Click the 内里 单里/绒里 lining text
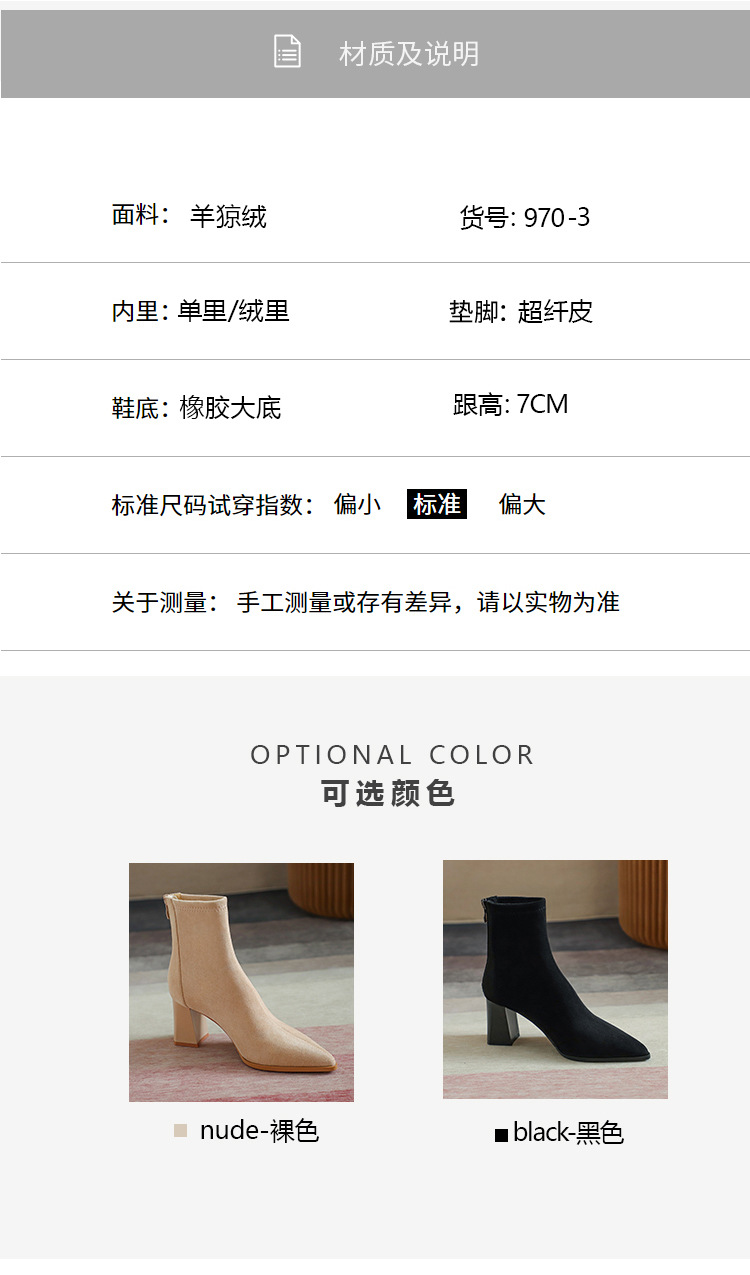This screenshot has height=1275, width=750. [200, 311]
